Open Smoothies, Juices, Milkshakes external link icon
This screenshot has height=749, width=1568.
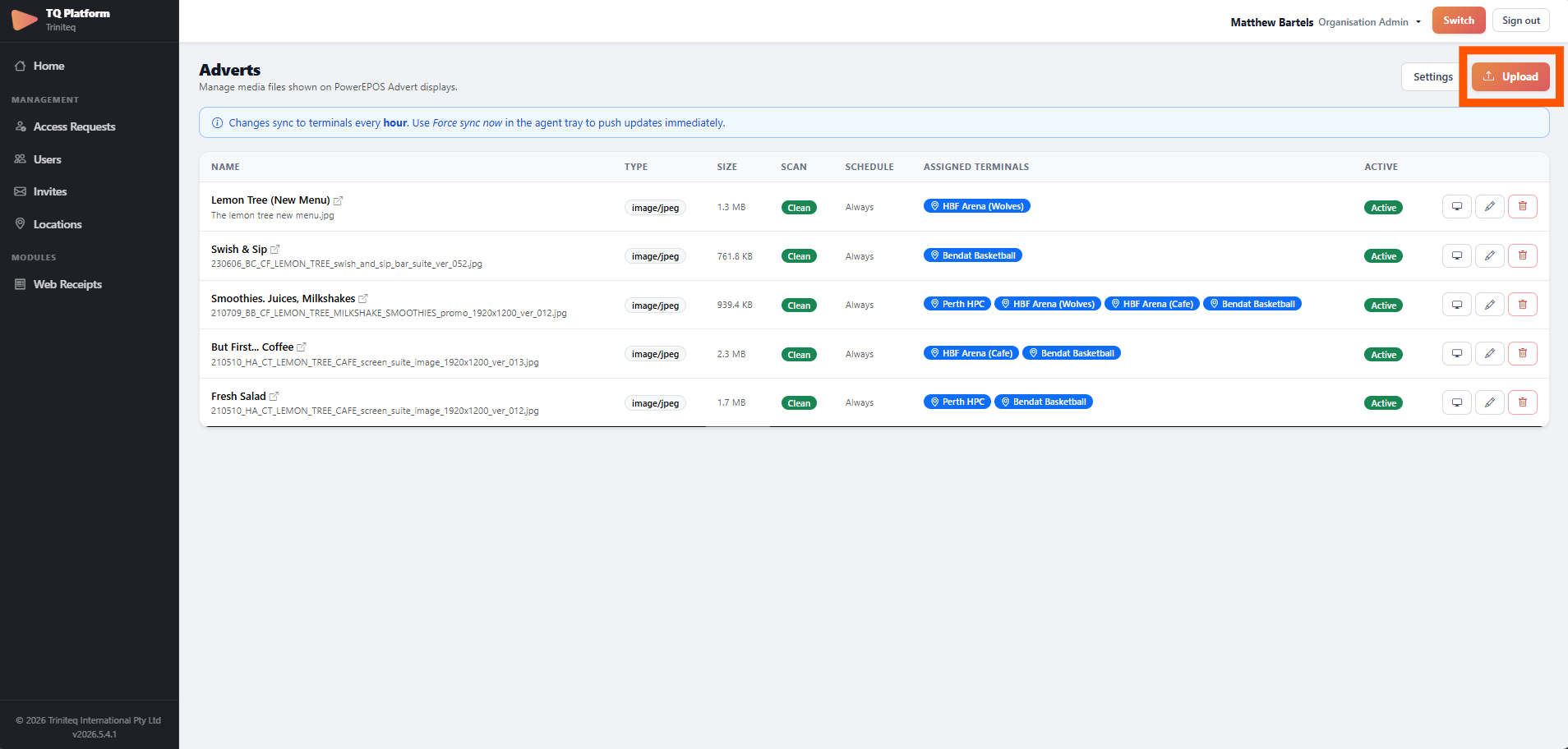(x=363, y=299)
